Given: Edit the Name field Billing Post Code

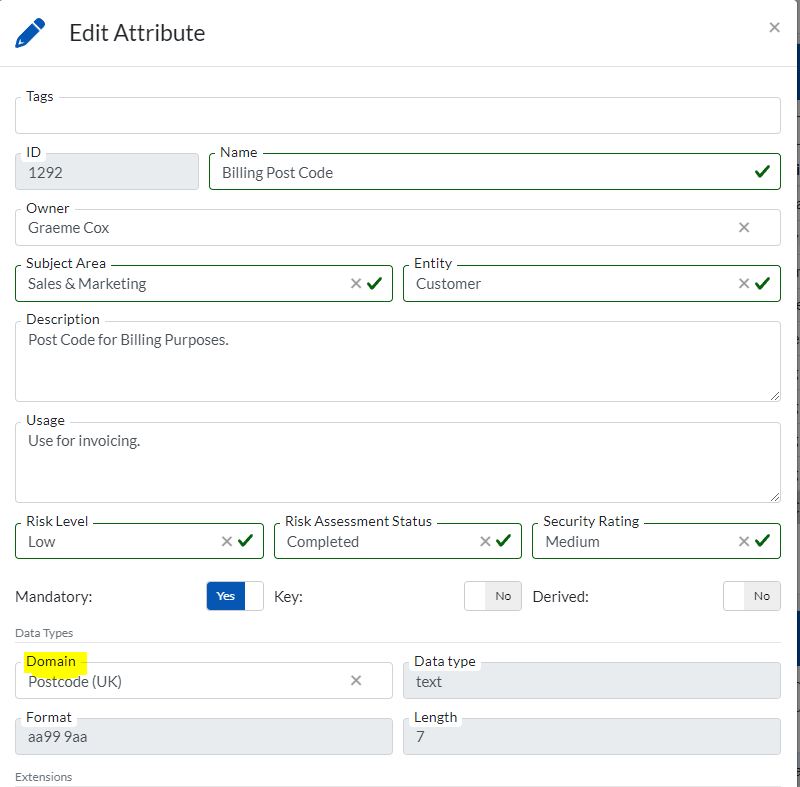Looking at the screenshot, I should pos(480,173).
